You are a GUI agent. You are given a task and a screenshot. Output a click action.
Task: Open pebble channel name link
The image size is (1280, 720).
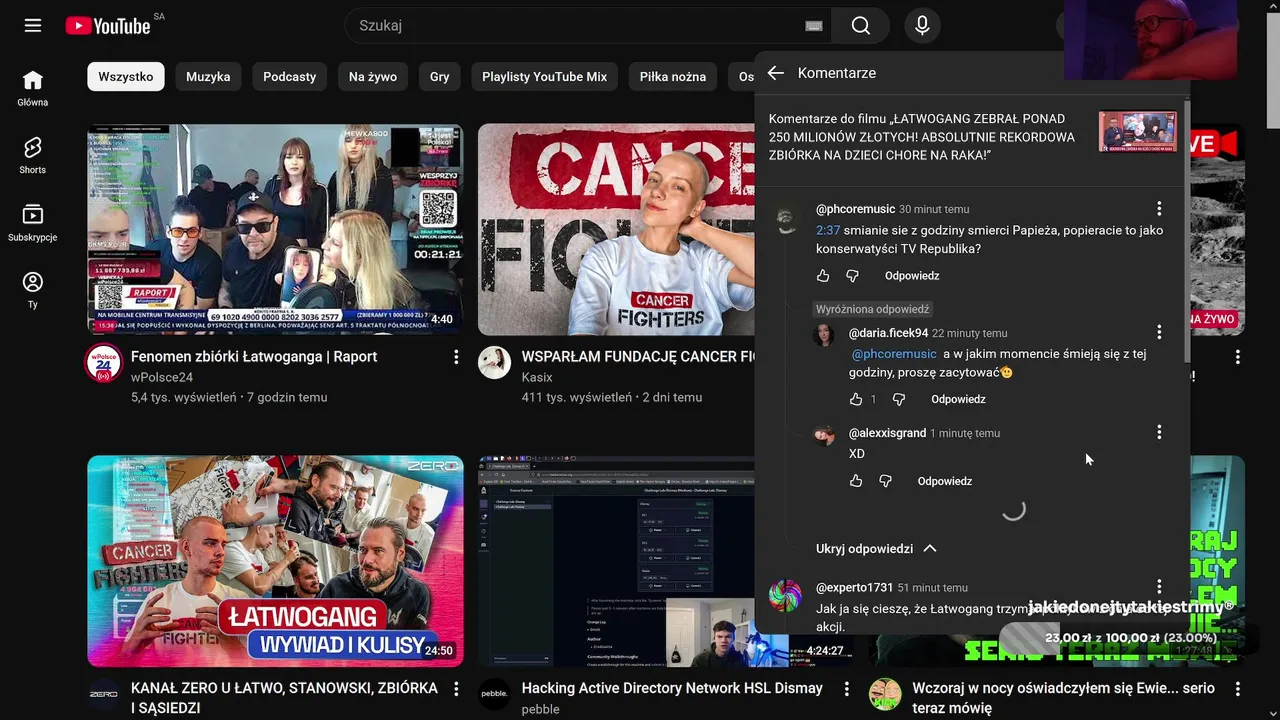[541, 709]
